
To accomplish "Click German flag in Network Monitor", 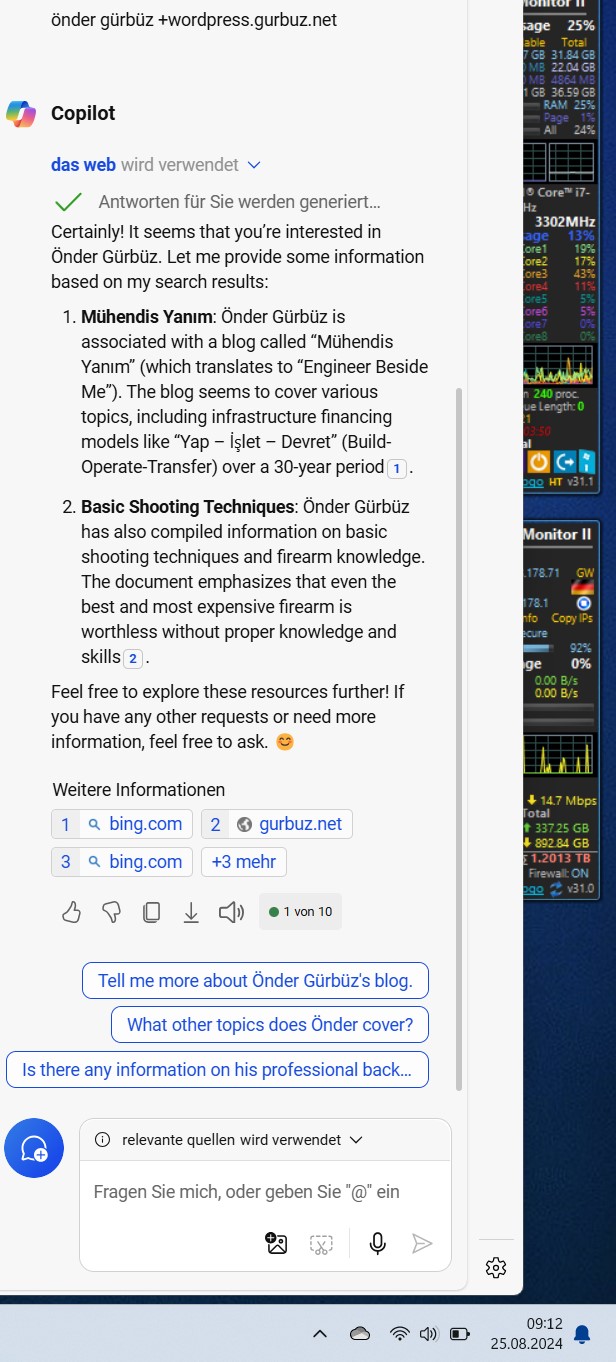I will point(584,586).
